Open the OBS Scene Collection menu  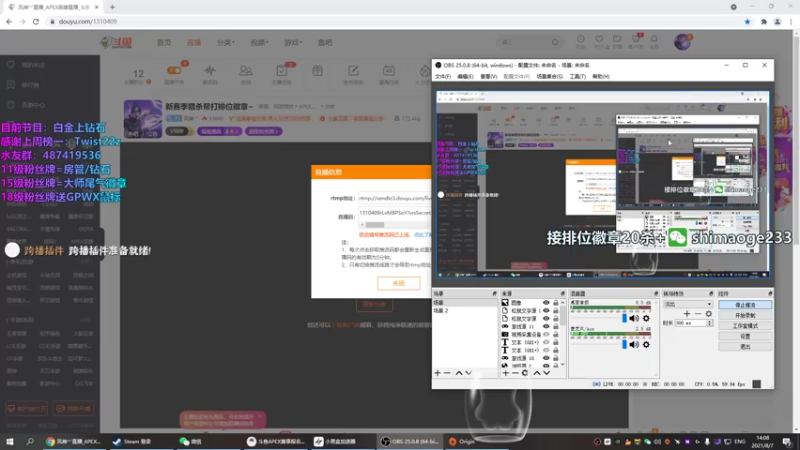[x=549, y=77]
